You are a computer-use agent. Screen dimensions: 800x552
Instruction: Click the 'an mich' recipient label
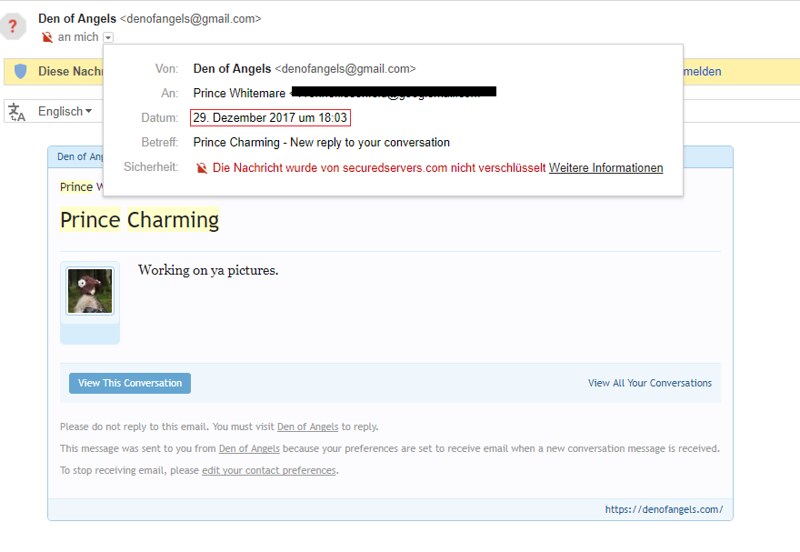(x=78, y=37)
